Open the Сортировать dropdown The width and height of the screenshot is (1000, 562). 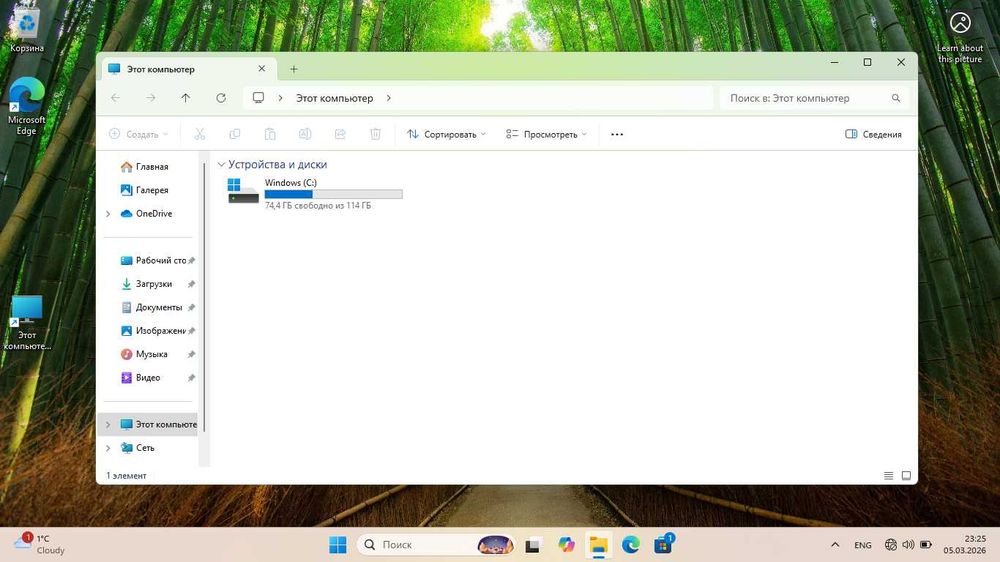click(x=446, y=134)
